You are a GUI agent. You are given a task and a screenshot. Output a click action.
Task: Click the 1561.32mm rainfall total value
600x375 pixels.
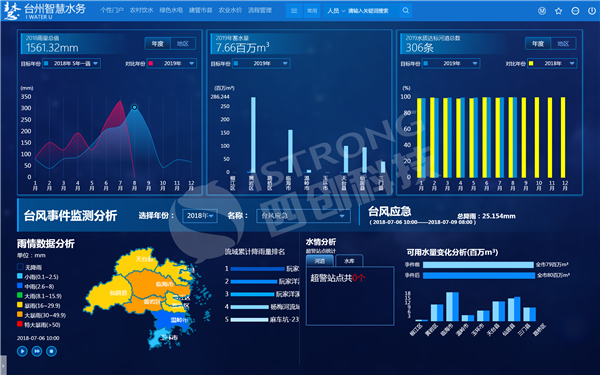52,48
